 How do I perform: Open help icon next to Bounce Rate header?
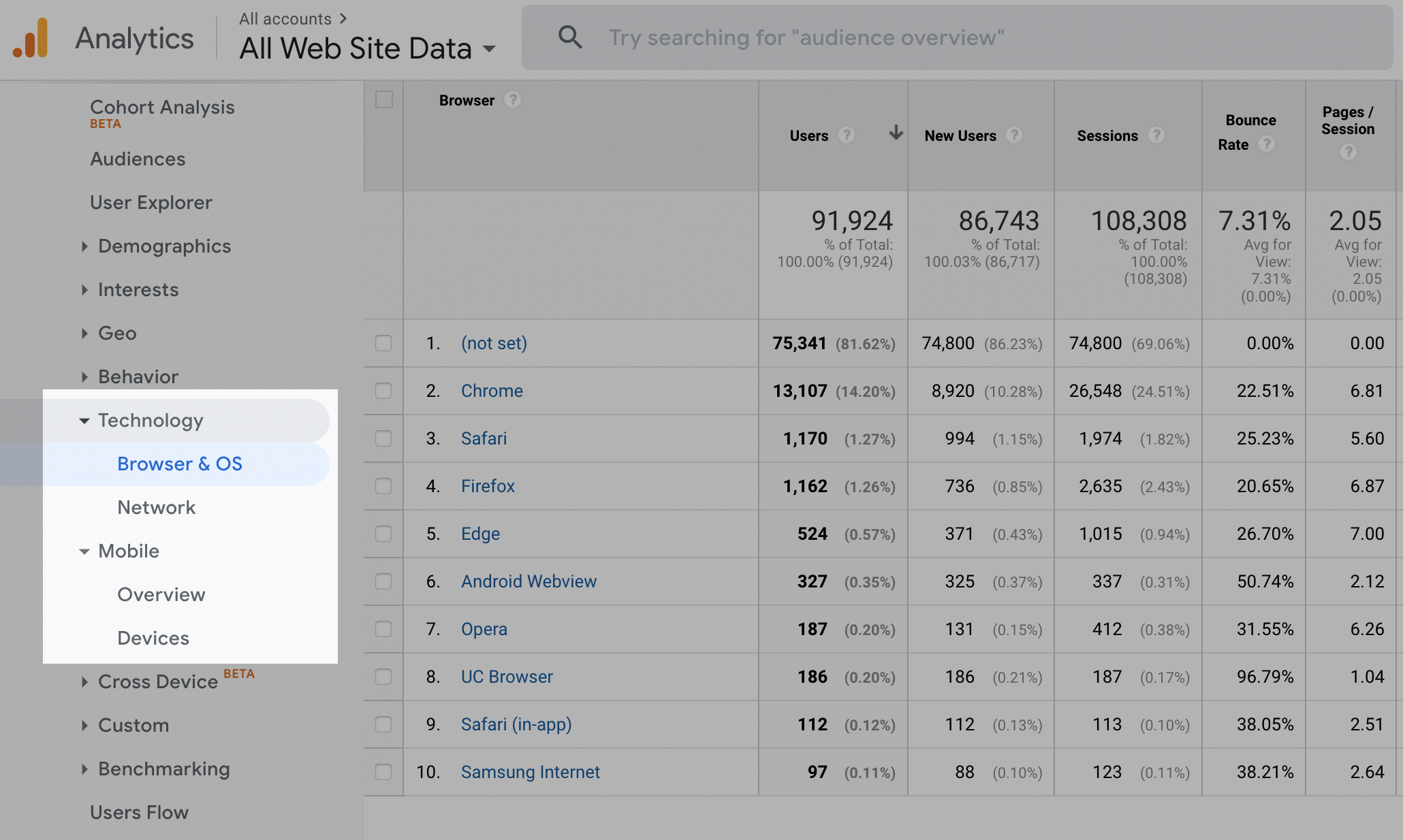point(1266,144)
